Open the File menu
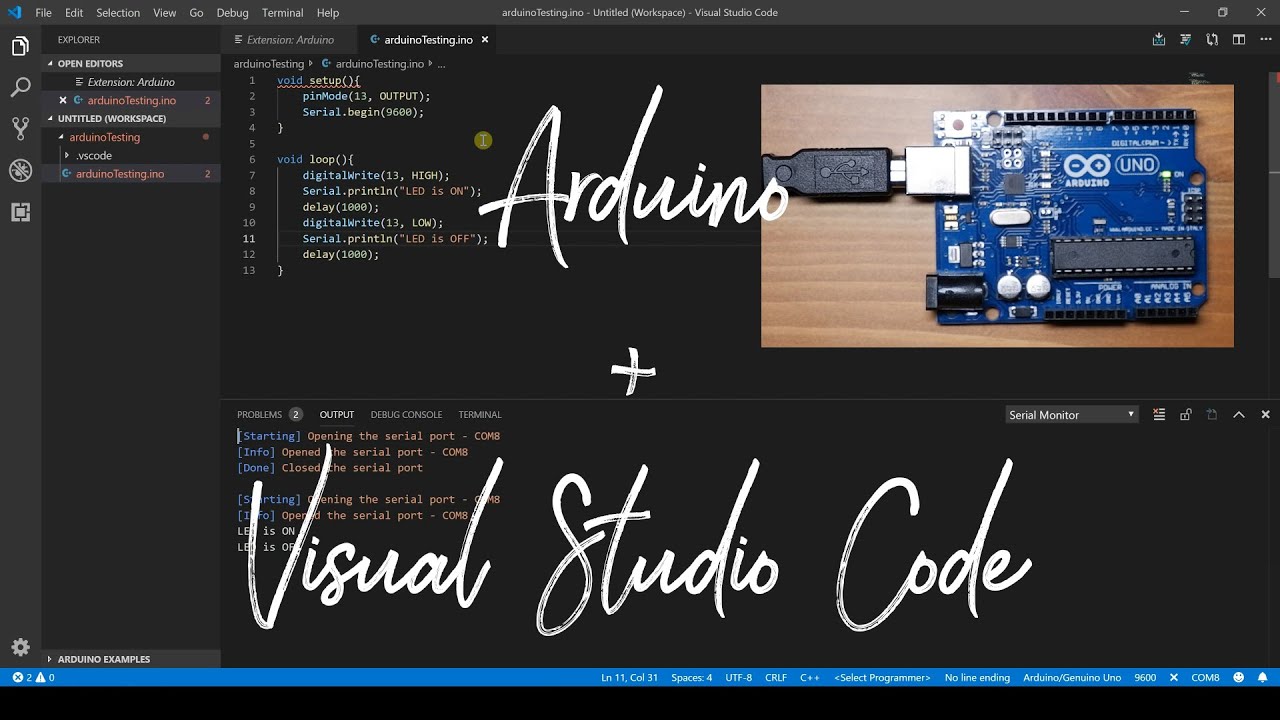 pos(43,12)
